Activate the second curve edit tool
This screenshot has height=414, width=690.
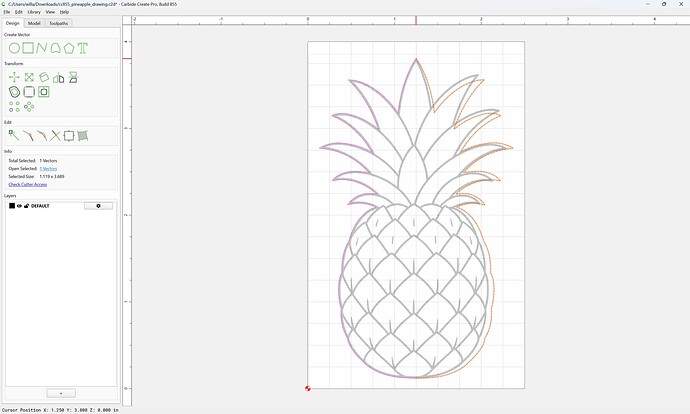(x=42, y=136)
